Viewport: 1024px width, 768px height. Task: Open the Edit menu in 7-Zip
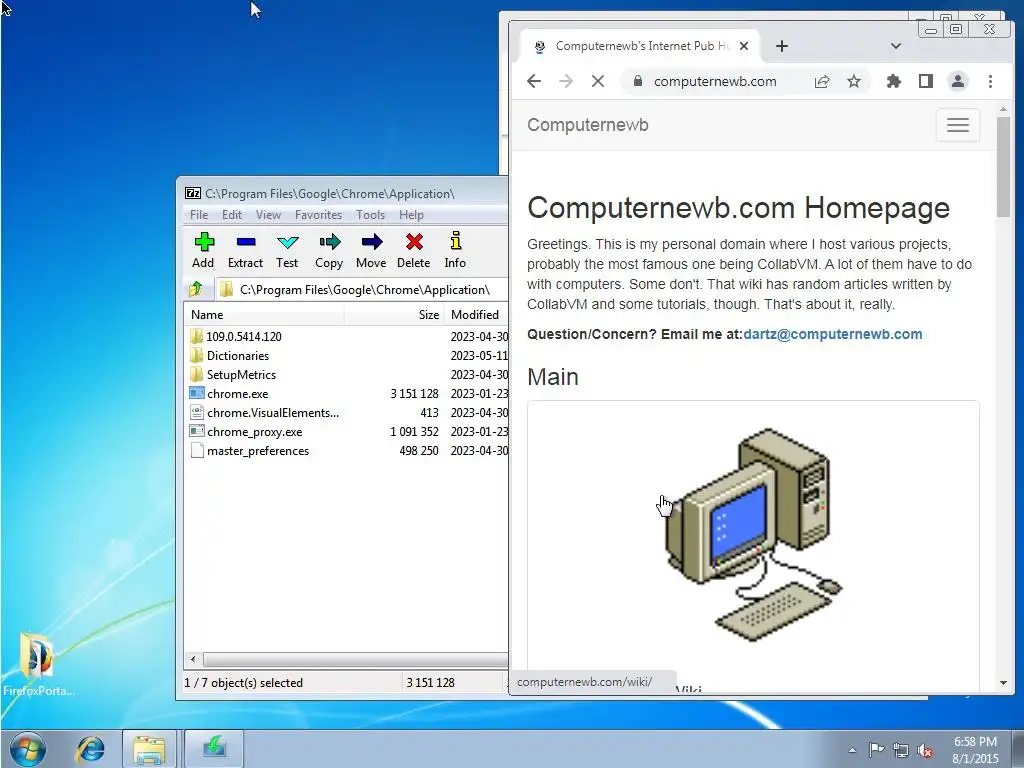232,215
